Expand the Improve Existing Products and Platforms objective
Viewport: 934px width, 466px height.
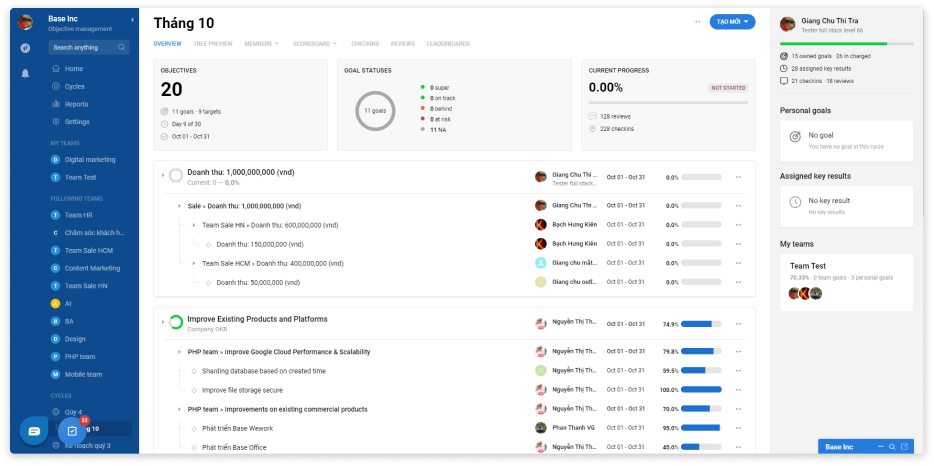[x=162, y=321]
